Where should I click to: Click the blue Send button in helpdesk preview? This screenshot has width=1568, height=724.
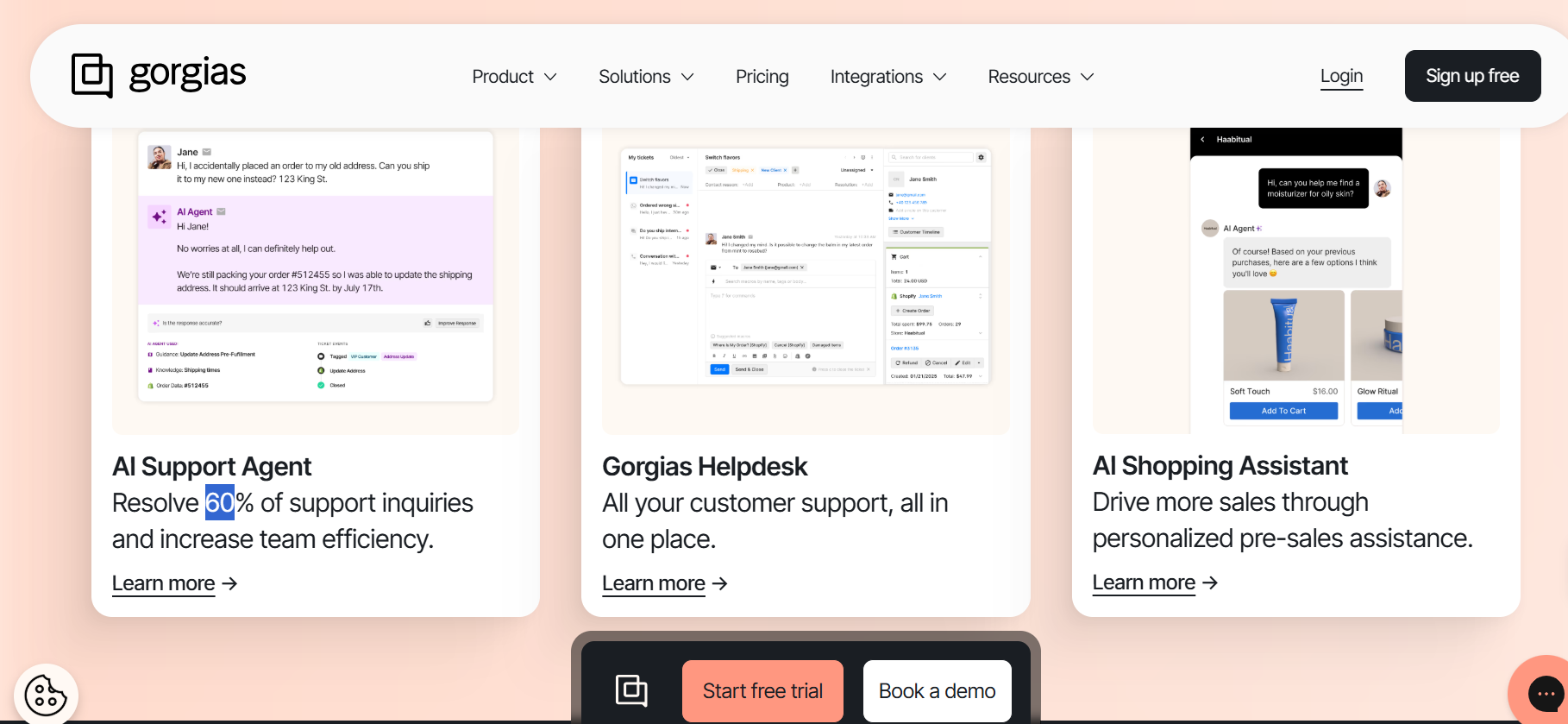tap(719, 369)
